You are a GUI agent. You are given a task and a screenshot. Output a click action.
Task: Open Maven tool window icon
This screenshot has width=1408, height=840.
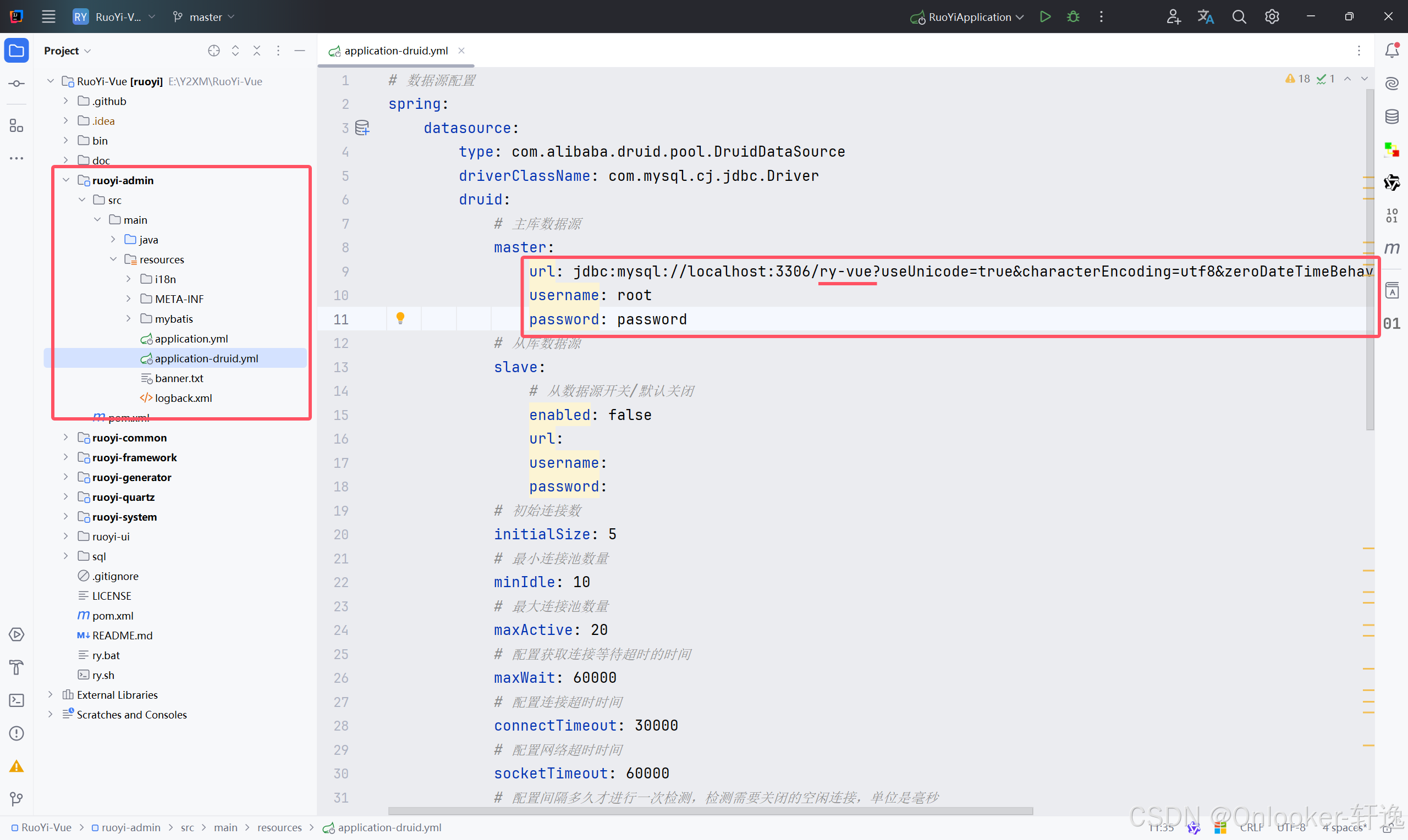coord(1391,247)
